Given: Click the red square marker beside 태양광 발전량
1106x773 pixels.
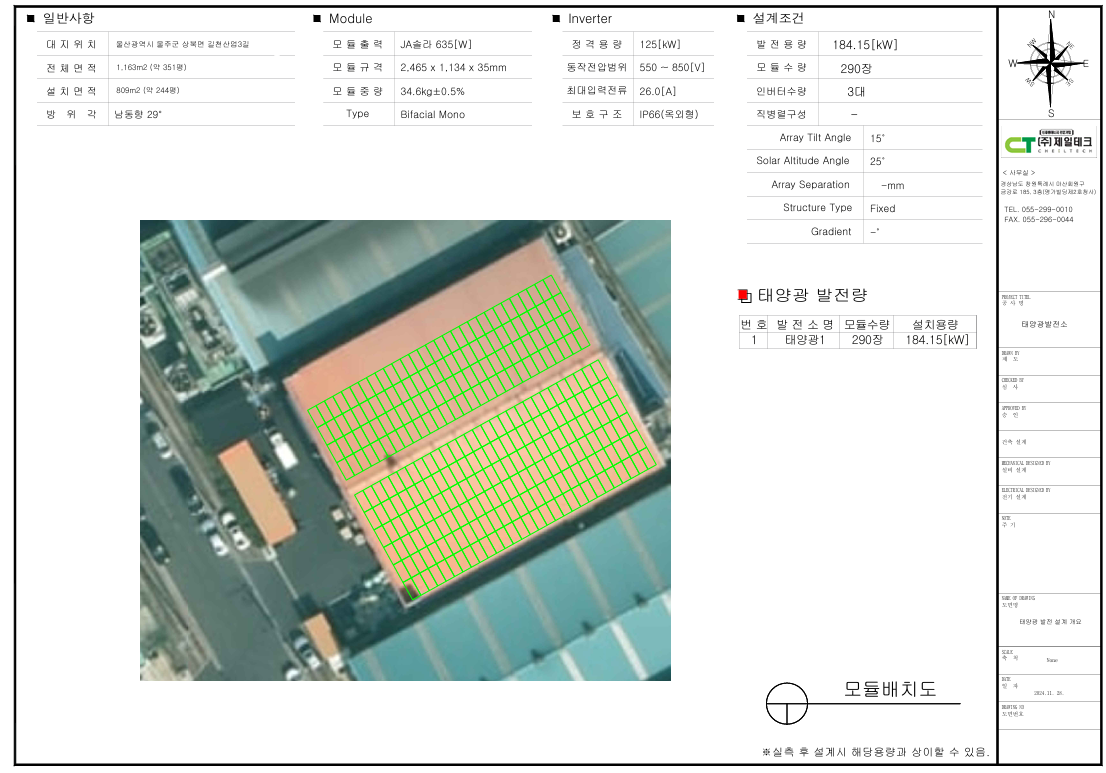Looking at the screenshot, I should pos(744,296).
